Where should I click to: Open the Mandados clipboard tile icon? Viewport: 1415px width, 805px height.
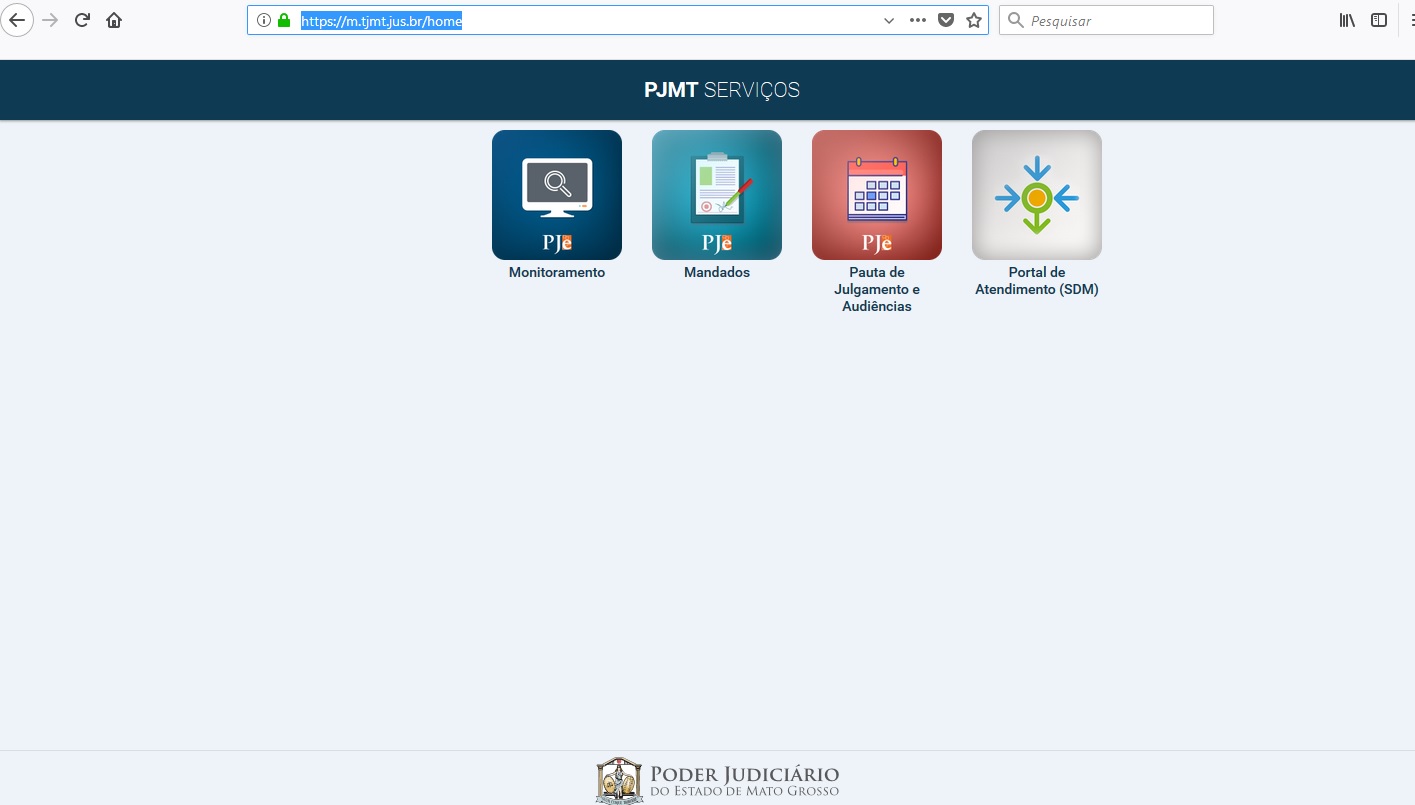click(717, 195)
